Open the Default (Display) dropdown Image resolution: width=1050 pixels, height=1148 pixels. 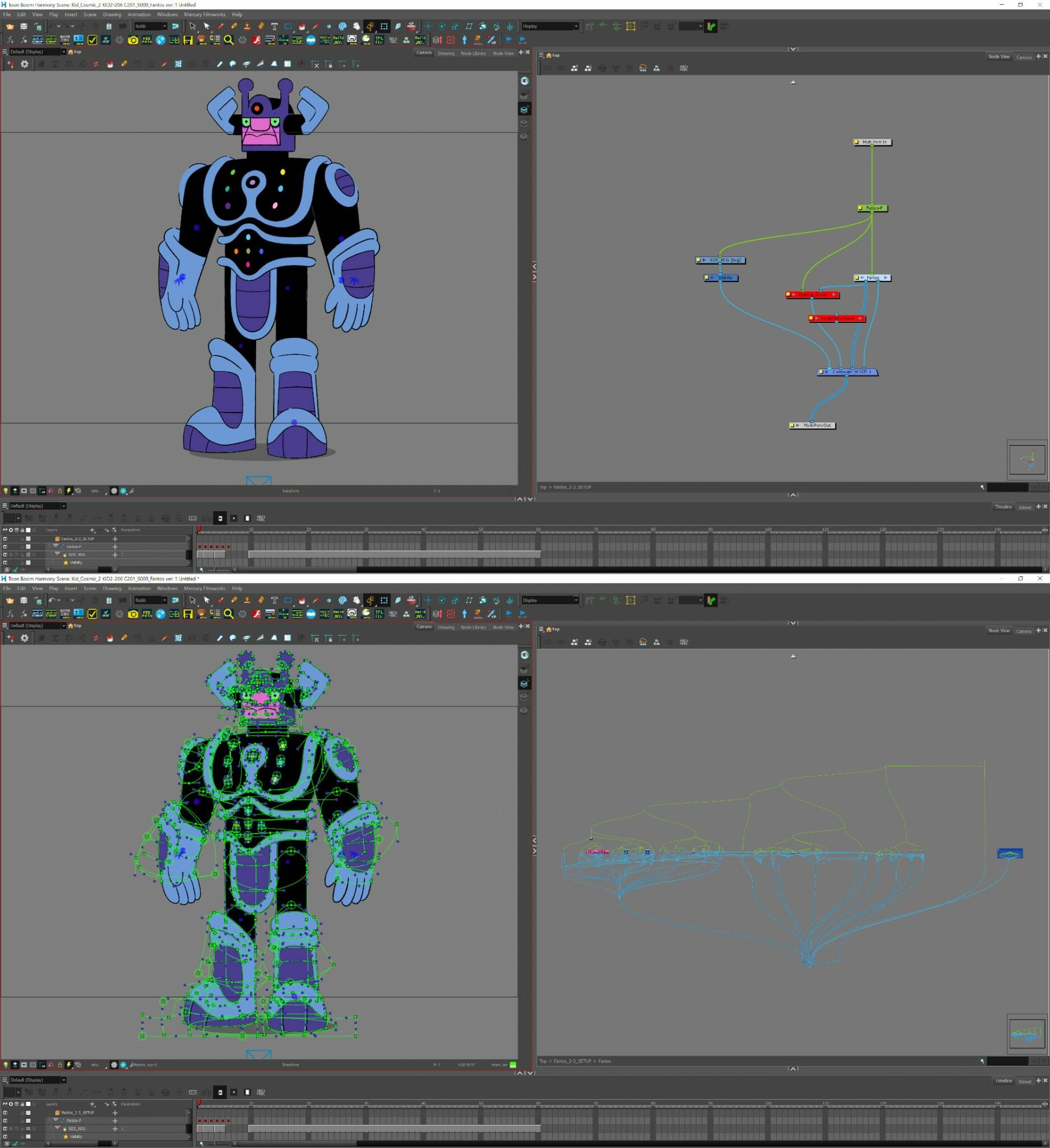(x=35, y=51)
